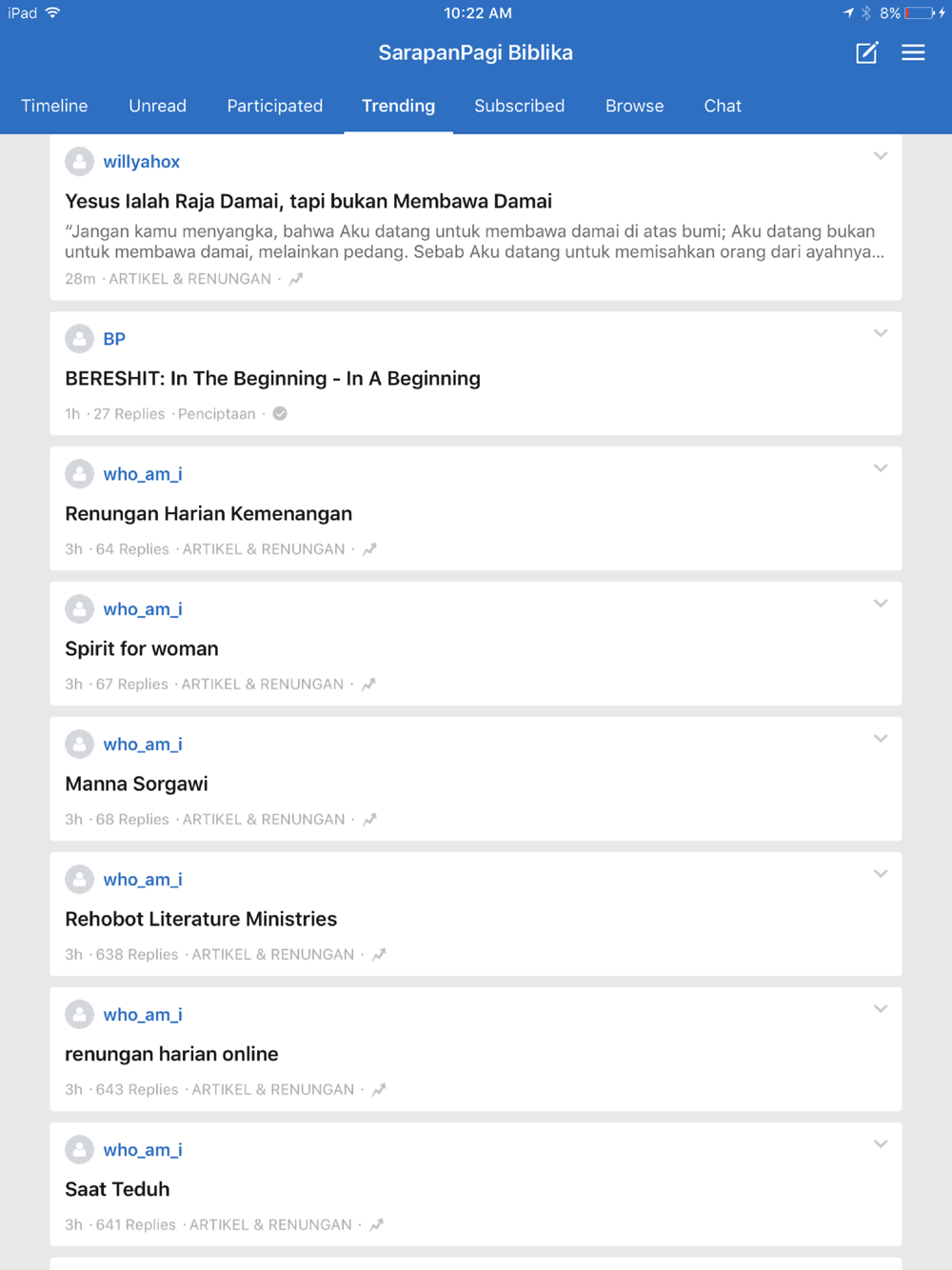952x1270 pixels.
Task: Tap avatar on renungan harian online post
Action: tap(80, 1015)
